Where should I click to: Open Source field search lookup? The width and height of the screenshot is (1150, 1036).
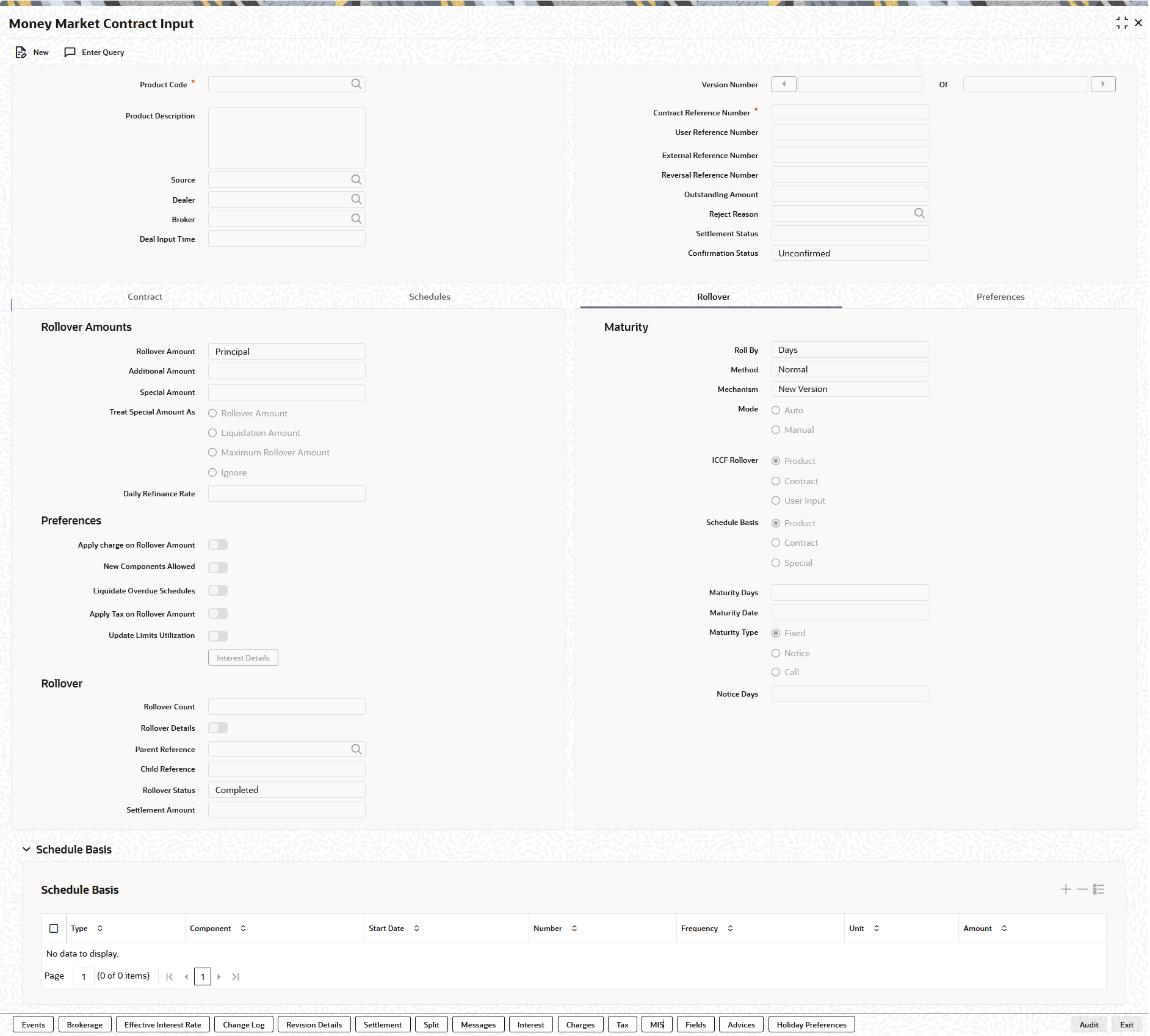pyautogui.click(x=356, y=179)
